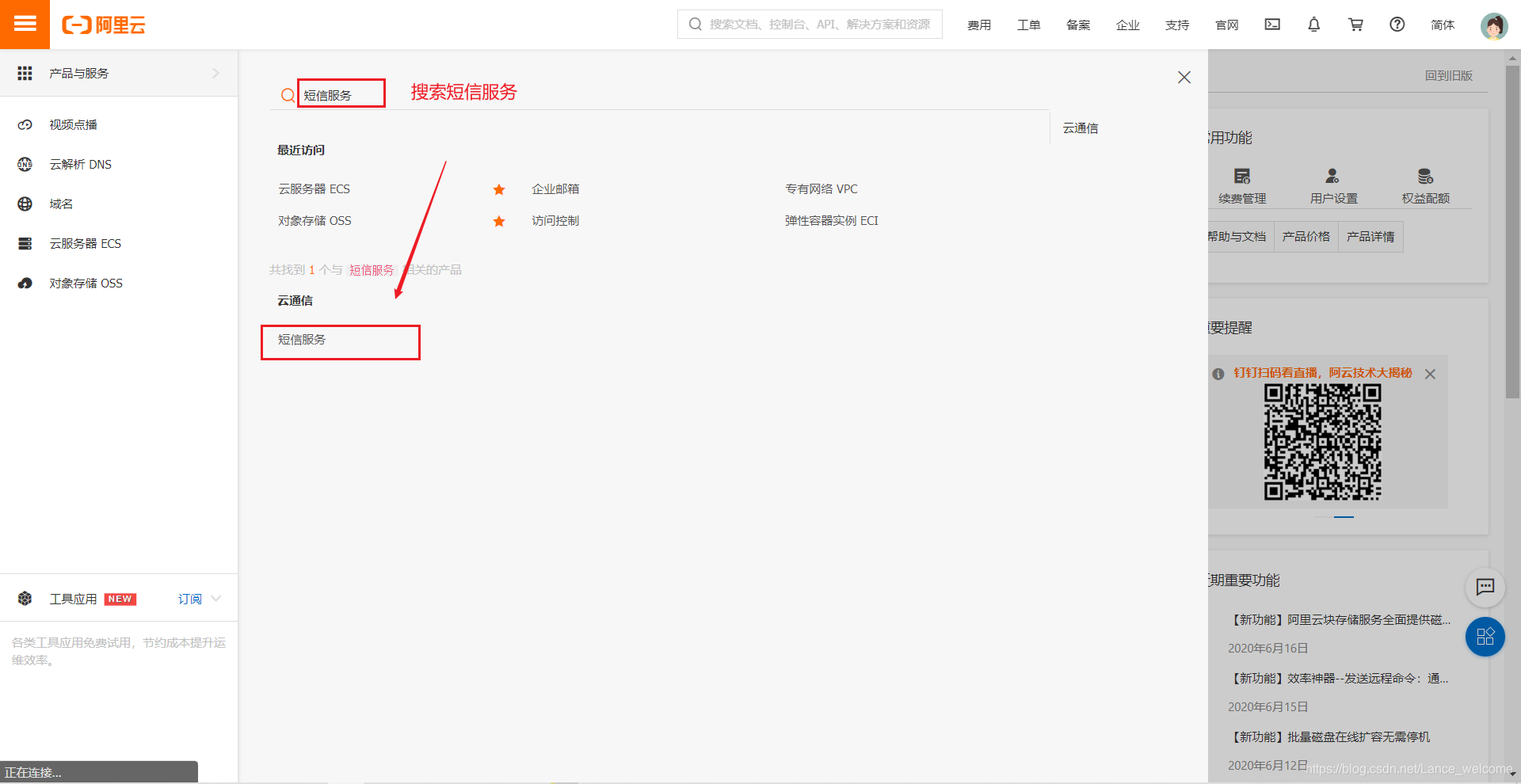This screenshot has width=1521, height=784.
Task: Unfavorite 云服务器 ECS with its star
Action: pos(499,189)
